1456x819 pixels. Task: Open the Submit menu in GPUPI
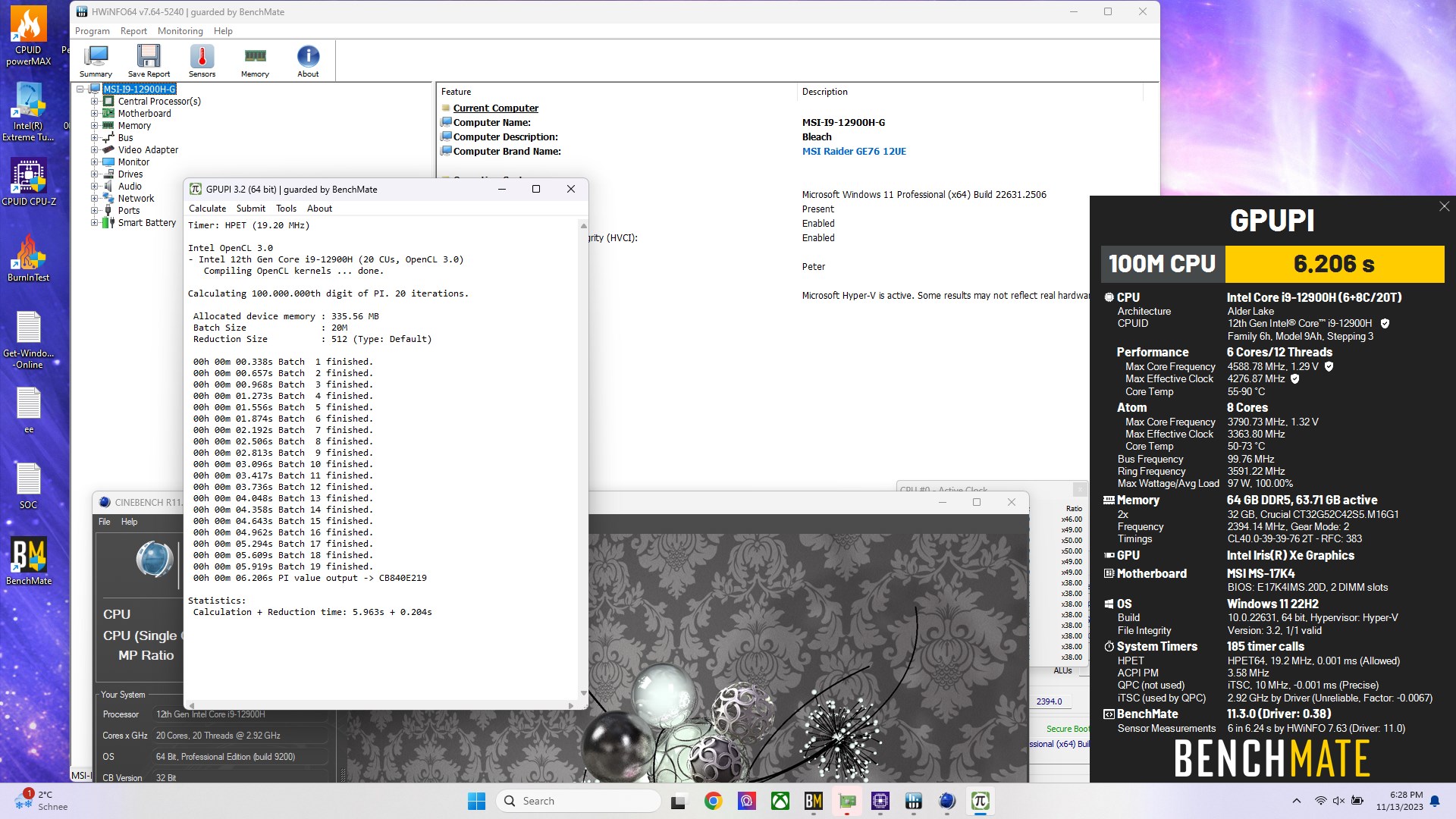[x=251, y=209]
